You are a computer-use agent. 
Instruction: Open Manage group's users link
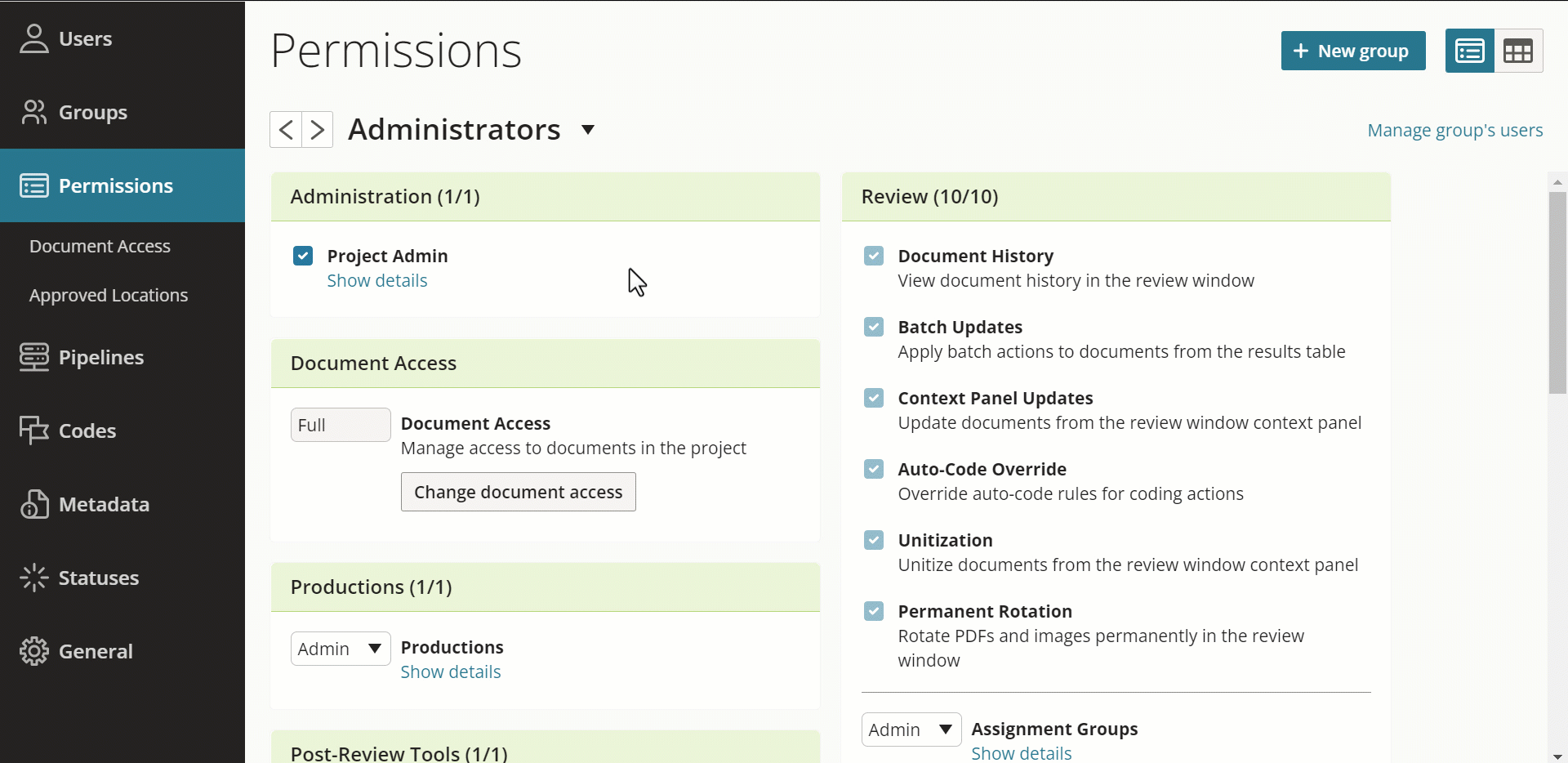(x=1454, y=129)
